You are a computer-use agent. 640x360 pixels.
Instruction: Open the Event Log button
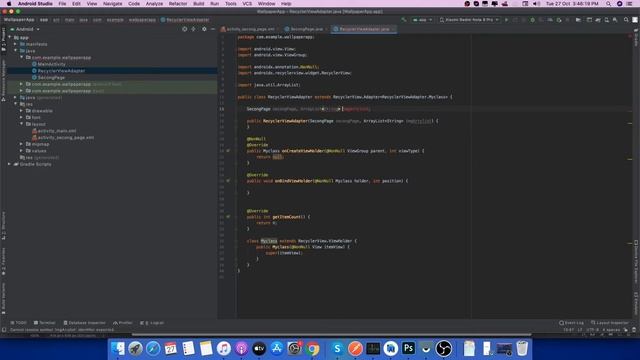(x=571, y=323)
